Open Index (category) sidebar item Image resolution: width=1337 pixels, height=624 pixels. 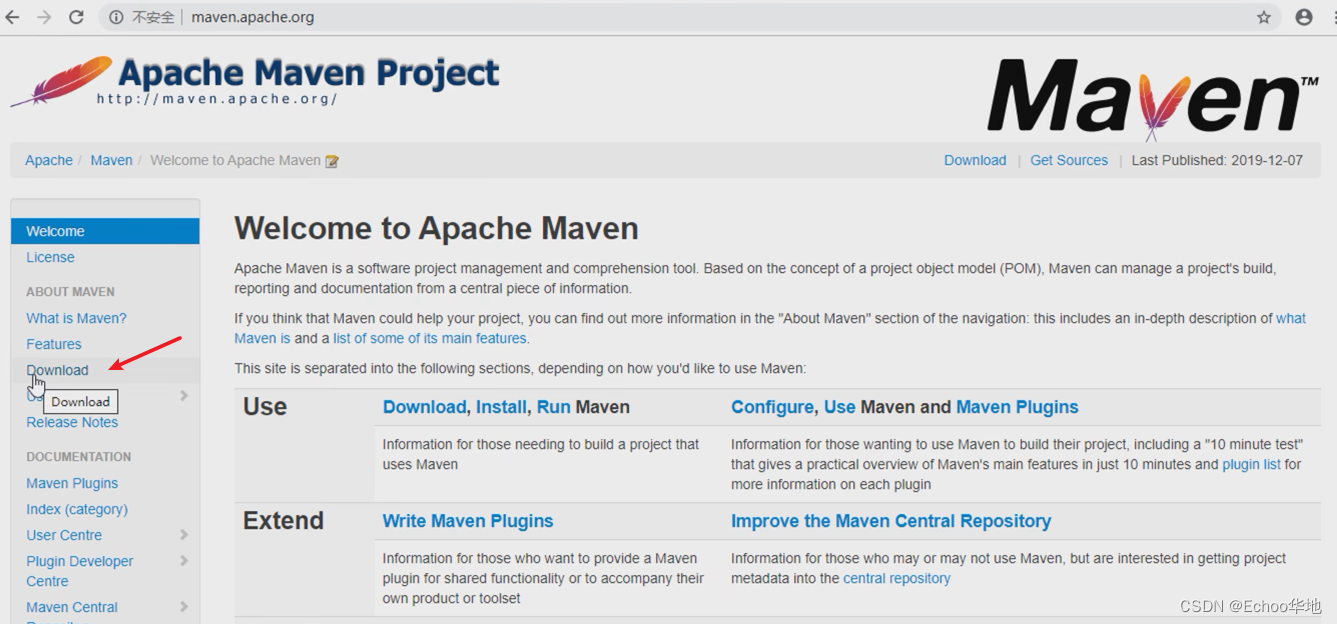[x=77, y=509]
